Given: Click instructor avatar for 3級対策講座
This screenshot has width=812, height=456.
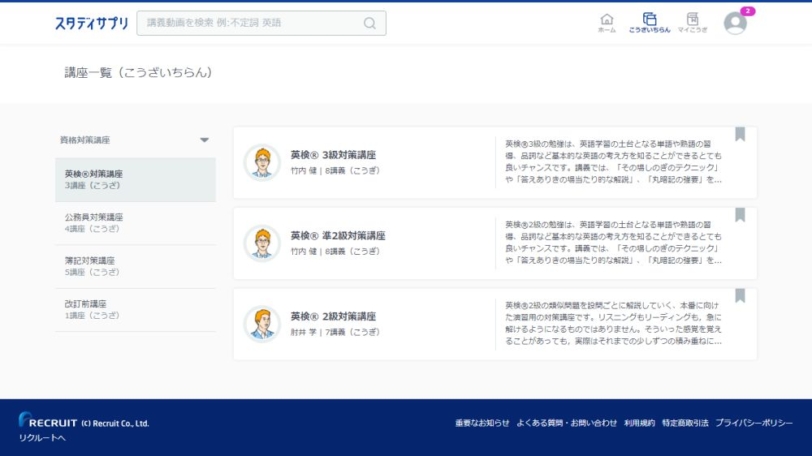Looking at the screenshot, I should point(262,162).
